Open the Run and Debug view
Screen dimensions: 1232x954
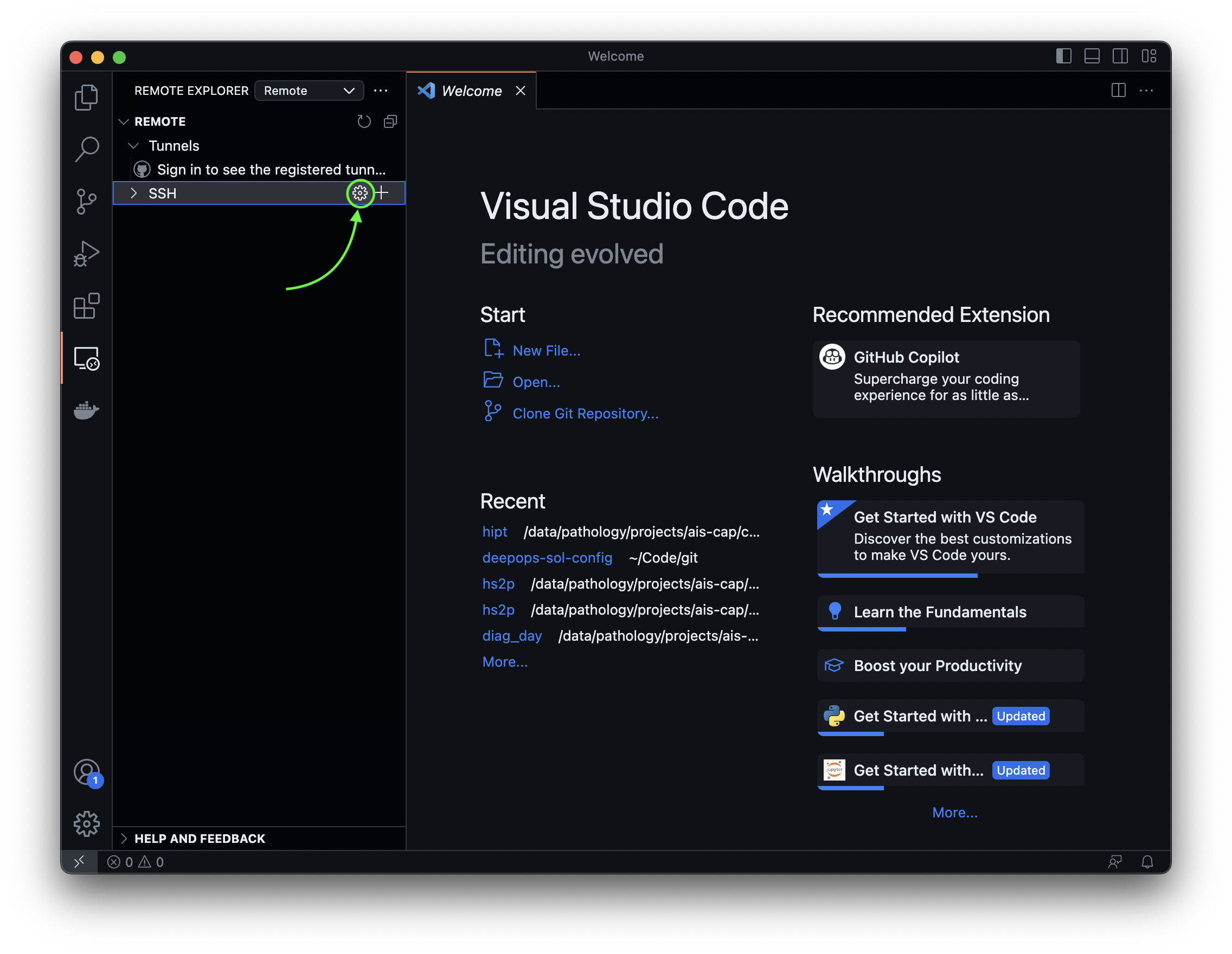[86, 254]
